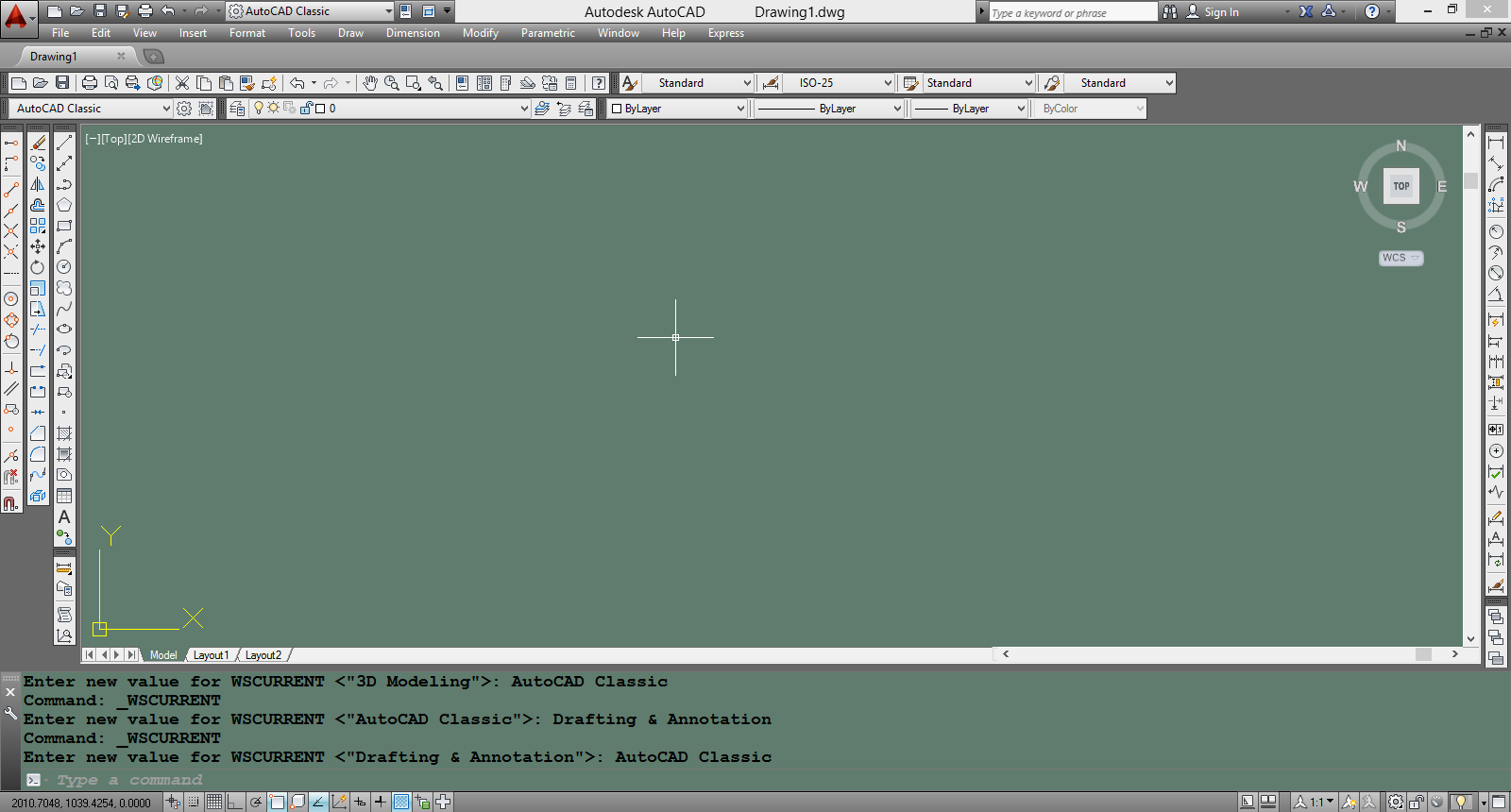This screenshot has width=1511, height=812.
Task: Switch to the Layout2 tab
Action: tap(263, 655)
